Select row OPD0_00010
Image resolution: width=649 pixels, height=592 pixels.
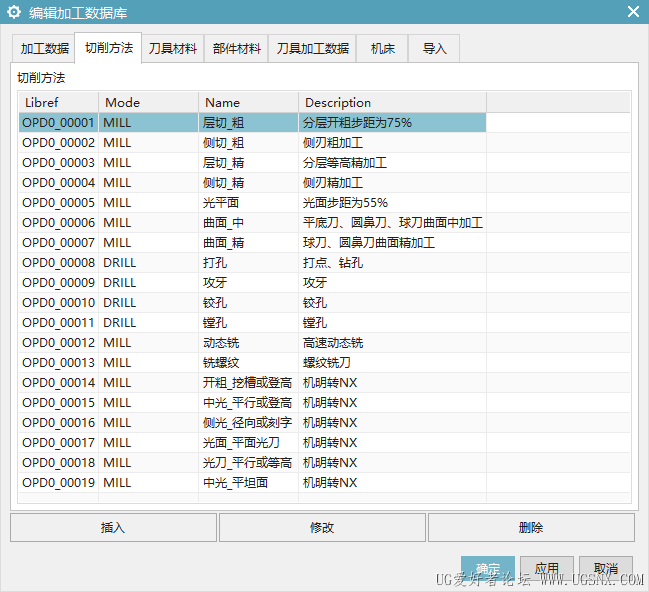252,303
